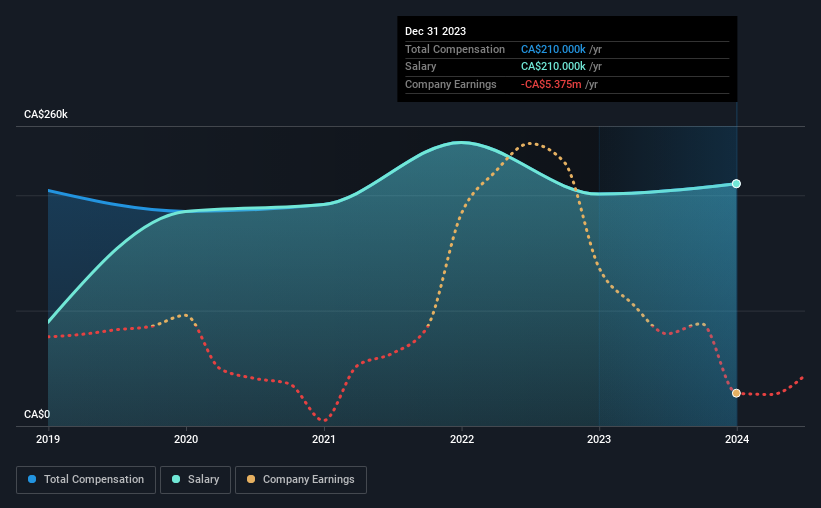This screenshot has height=508, width=821.
Task: Click the 2022 x-axis label
Action: pos(462,439)
